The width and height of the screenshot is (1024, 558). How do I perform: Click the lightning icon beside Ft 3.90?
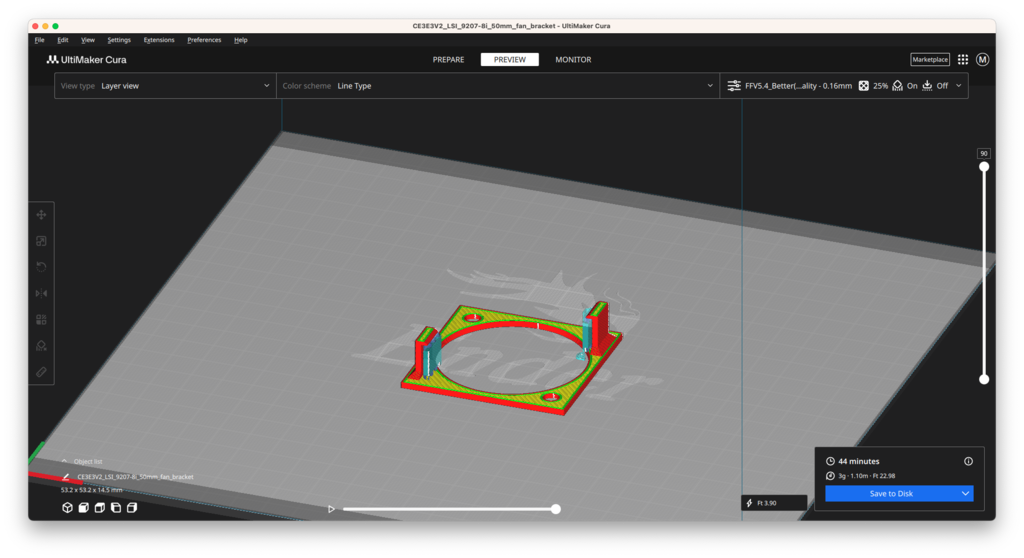[x=749, y=503]
